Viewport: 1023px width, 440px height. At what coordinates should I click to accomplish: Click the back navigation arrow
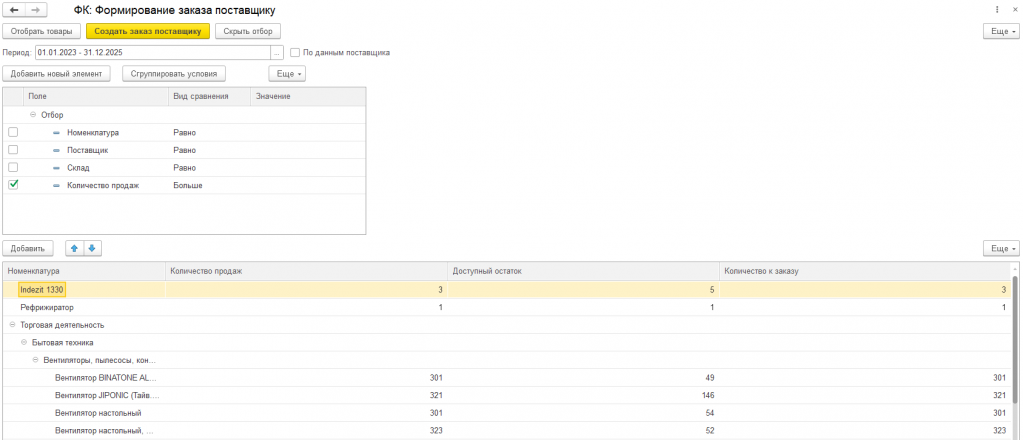point(16,10)
